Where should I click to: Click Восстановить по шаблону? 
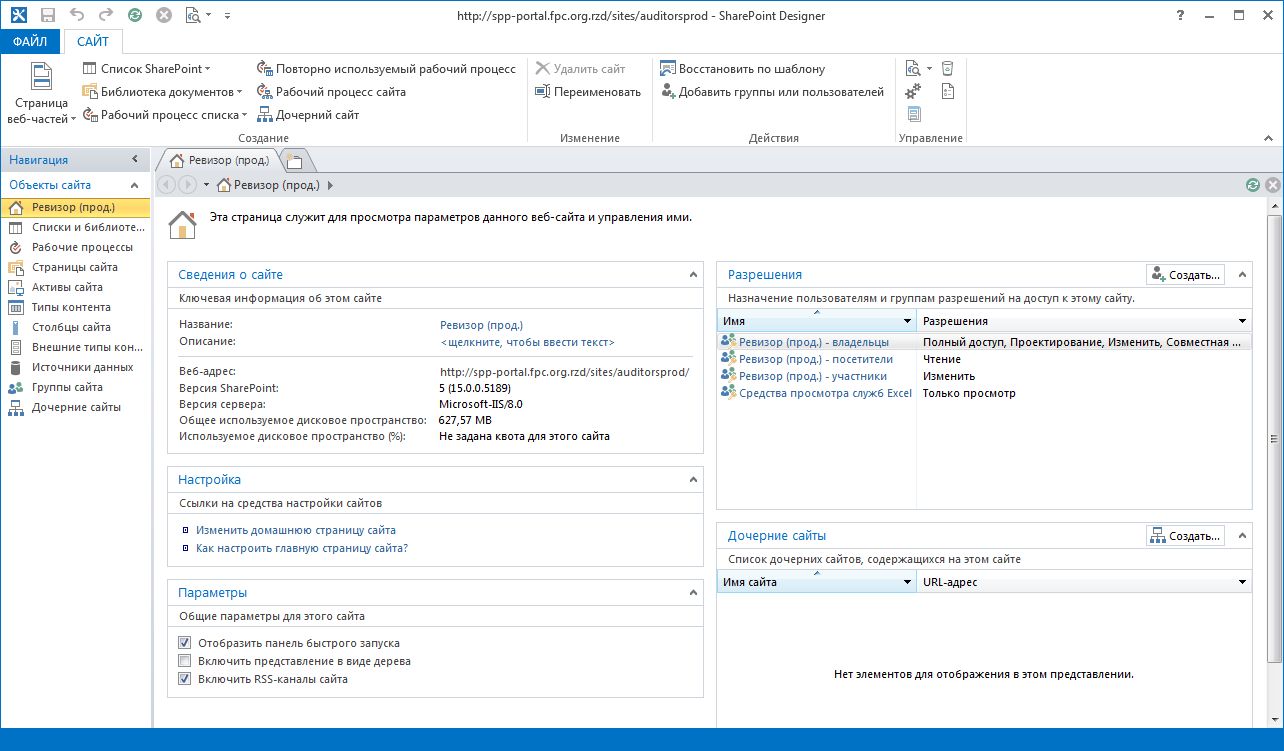coord(743,69)
